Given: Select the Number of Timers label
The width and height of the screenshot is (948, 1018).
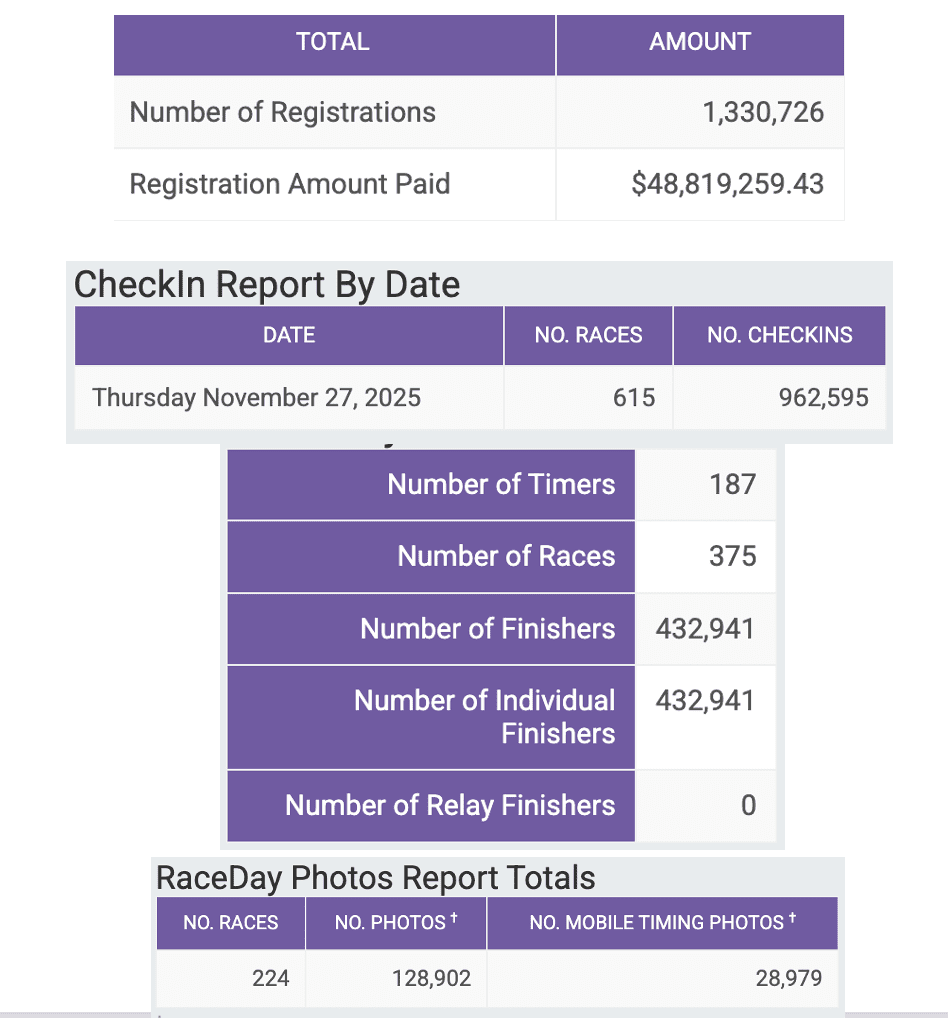Looking at the screenshot, I should [x=501, y=484].
